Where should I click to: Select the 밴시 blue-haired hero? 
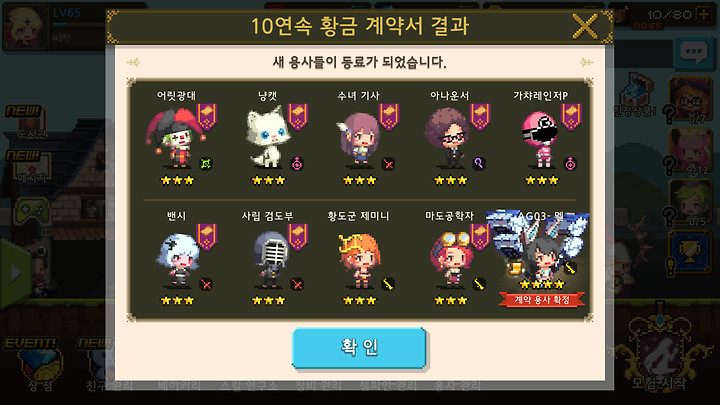coord(177,259)
